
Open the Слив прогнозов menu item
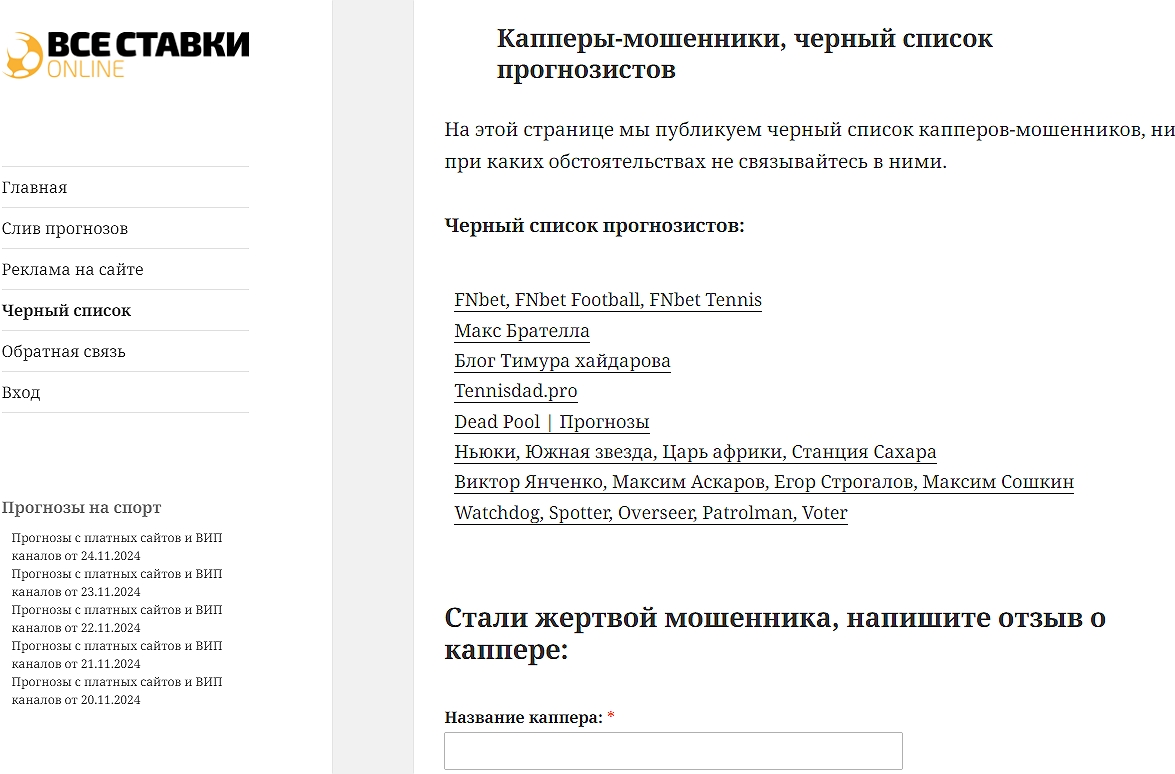(62, 228)
